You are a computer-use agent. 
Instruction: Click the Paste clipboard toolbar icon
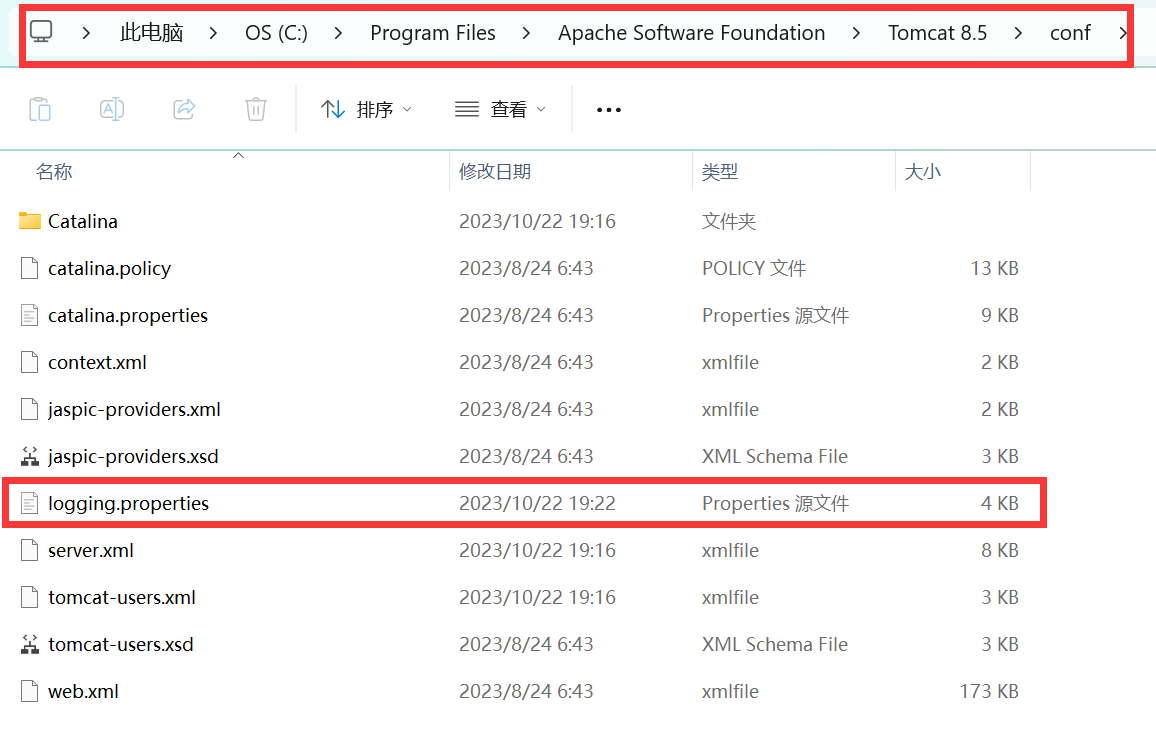coord(40,109)
